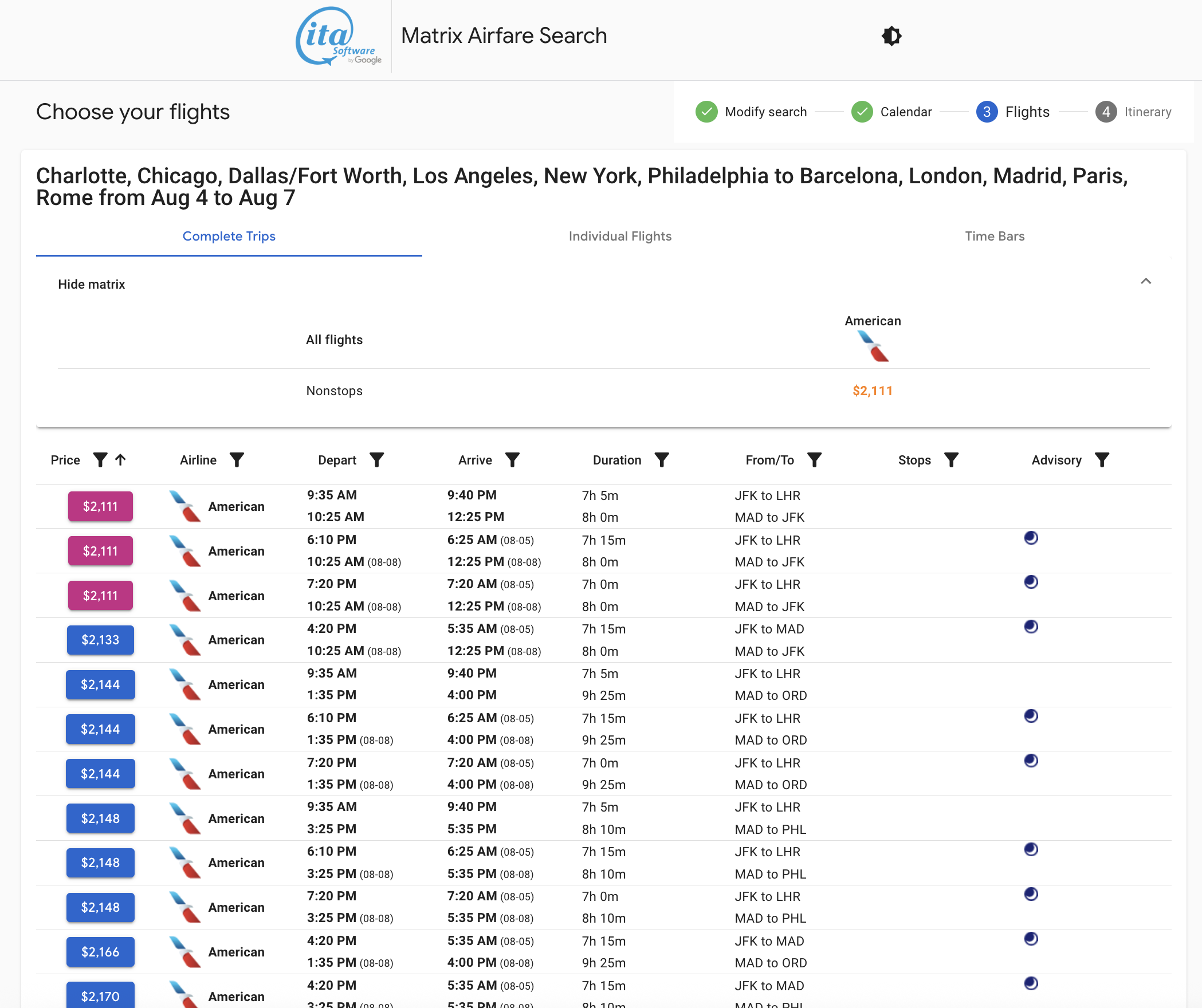Click the Matrix Airfare Search title
This screenshot has height=1008, width=1202.
[504, 36]
